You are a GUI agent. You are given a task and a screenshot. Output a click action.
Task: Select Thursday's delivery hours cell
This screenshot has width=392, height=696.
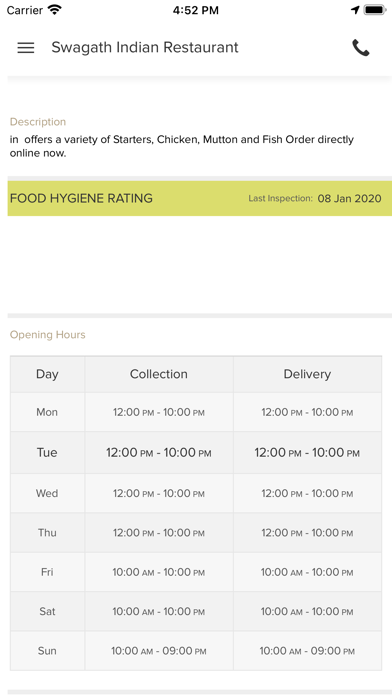tap(307, 533)
